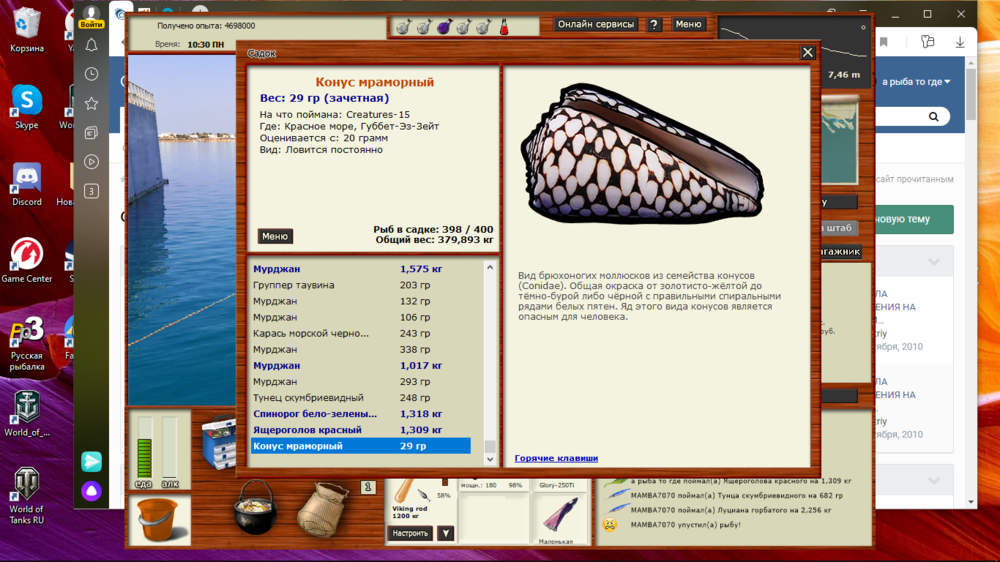
Task: Expand the arrow next to Настроить
Action: tap(446, 533)
